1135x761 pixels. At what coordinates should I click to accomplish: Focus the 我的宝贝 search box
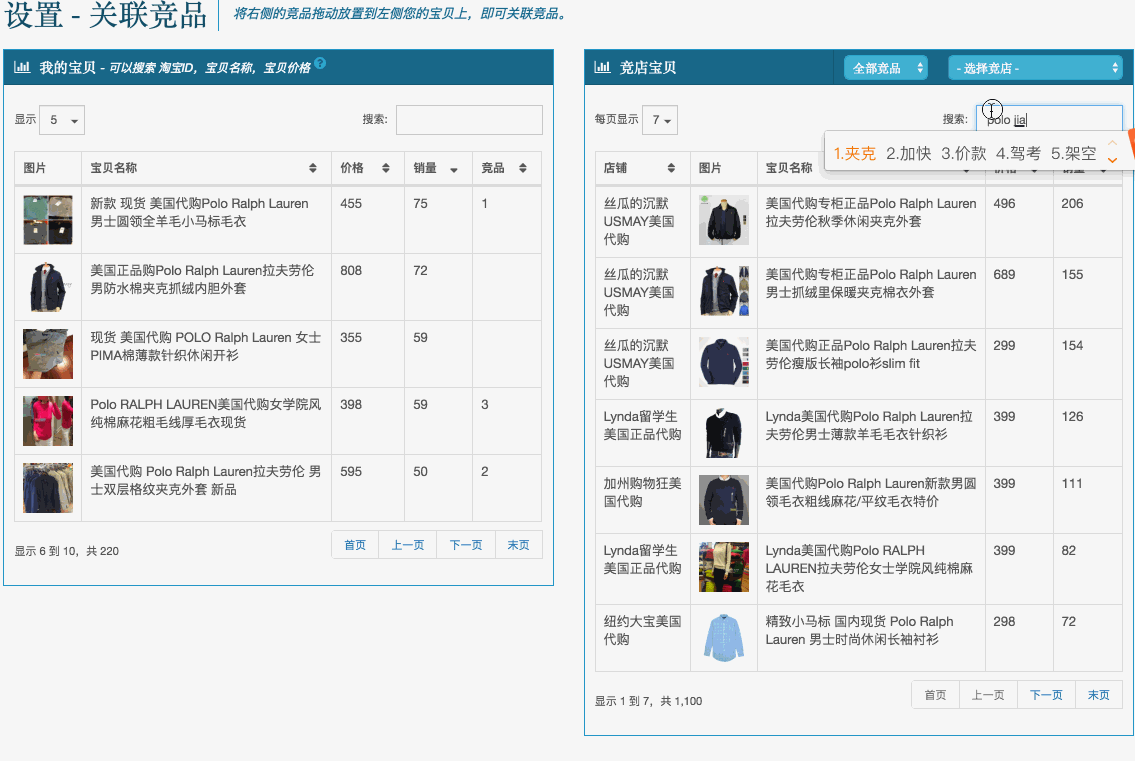[x=469, y=120]
